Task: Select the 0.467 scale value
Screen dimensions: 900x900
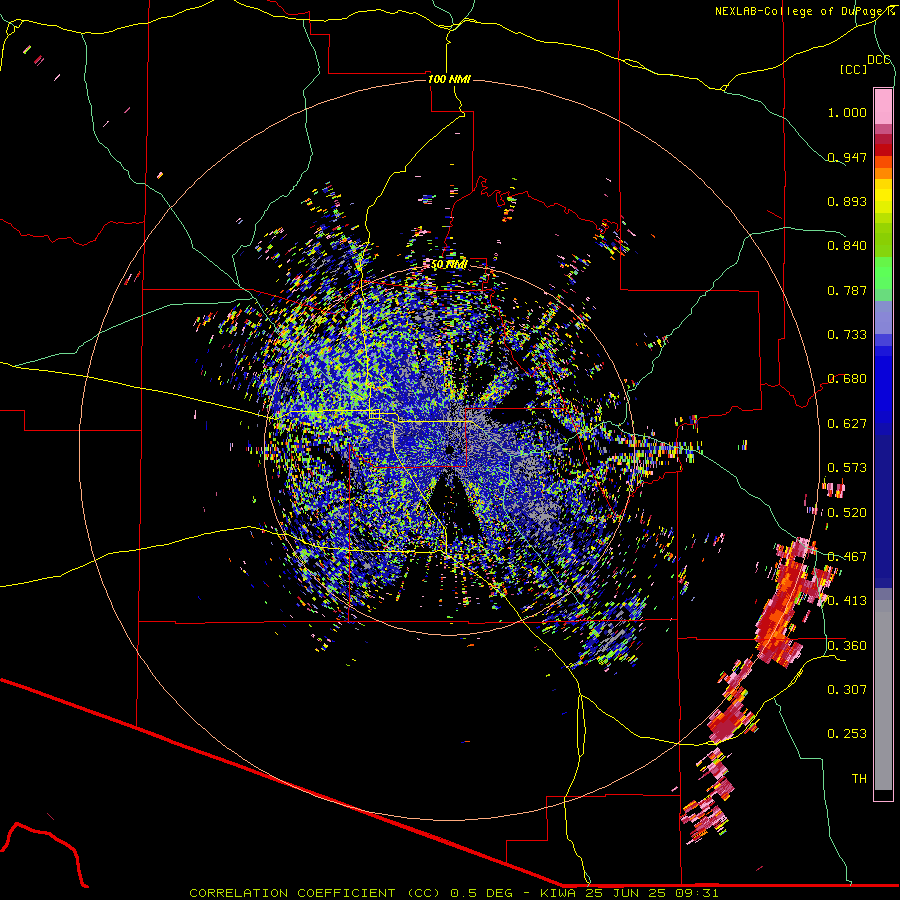Action: coord(847,557)
